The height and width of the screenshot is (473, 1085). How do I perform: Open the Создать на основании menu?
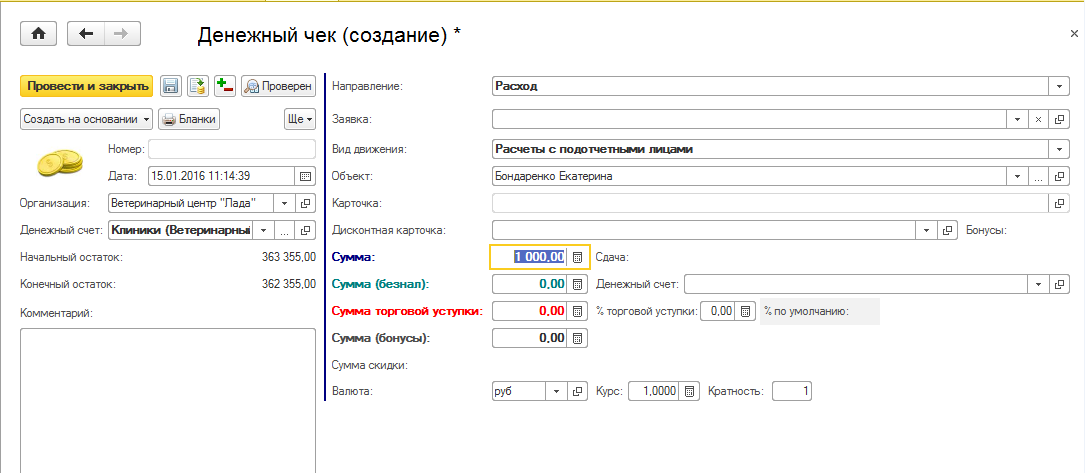(x=86, y=119)
